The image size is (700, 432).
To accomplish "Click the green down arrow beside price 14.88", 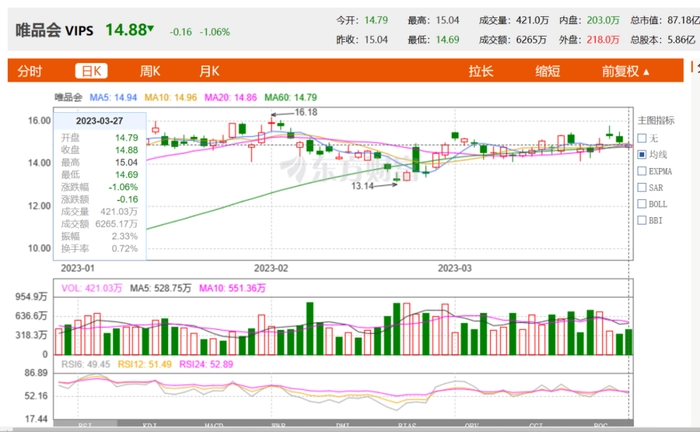I will coord(151,30).
